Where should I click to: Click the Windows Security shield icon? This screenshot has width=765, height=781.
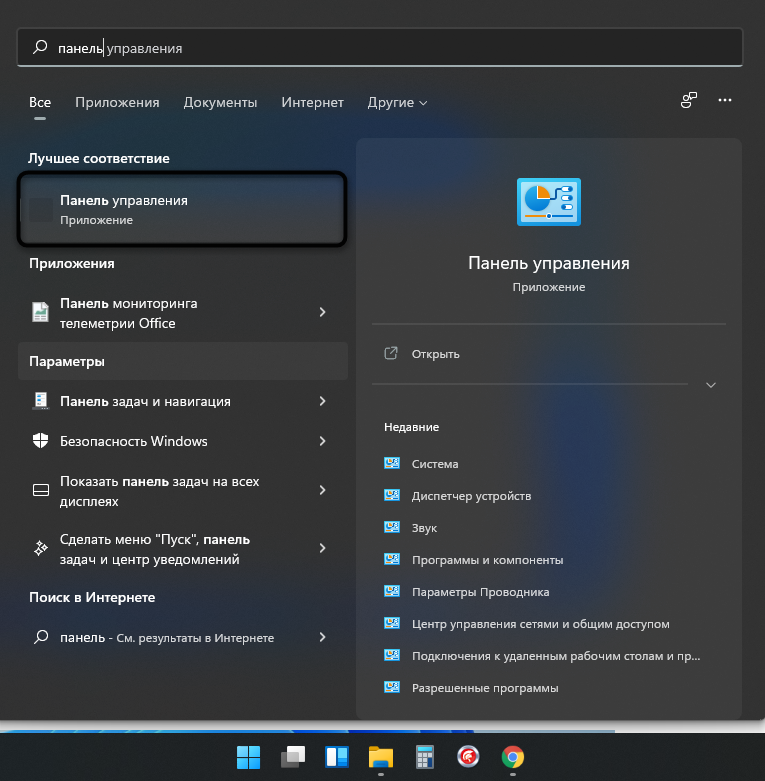coord(40,441)
